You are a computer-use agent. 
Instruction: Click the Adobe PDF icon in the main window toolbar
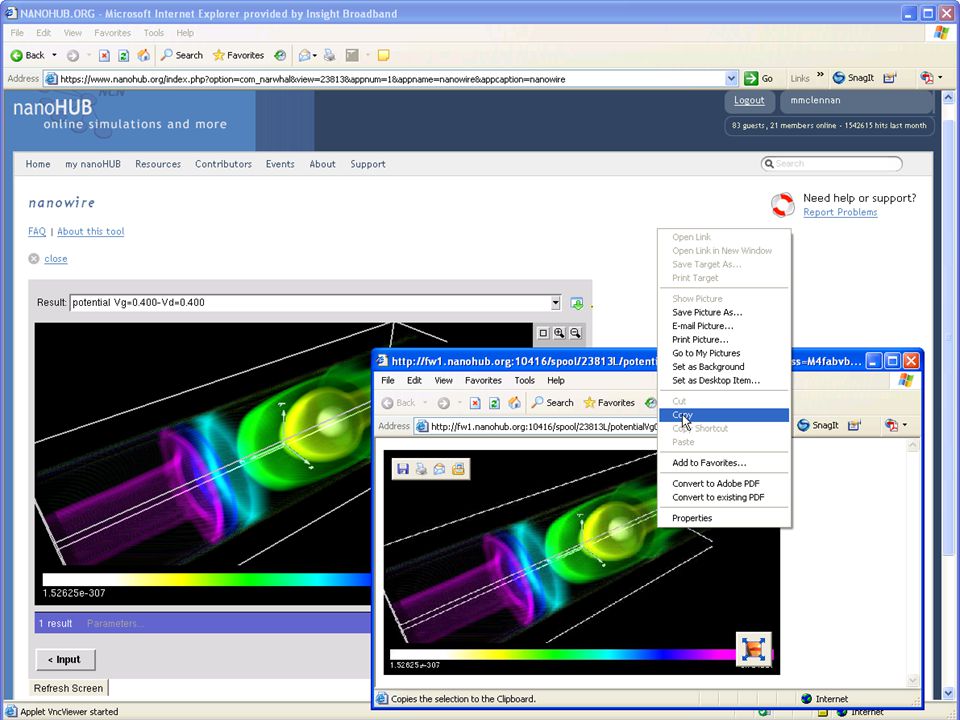pyautogui.click(x=926, y=78)
